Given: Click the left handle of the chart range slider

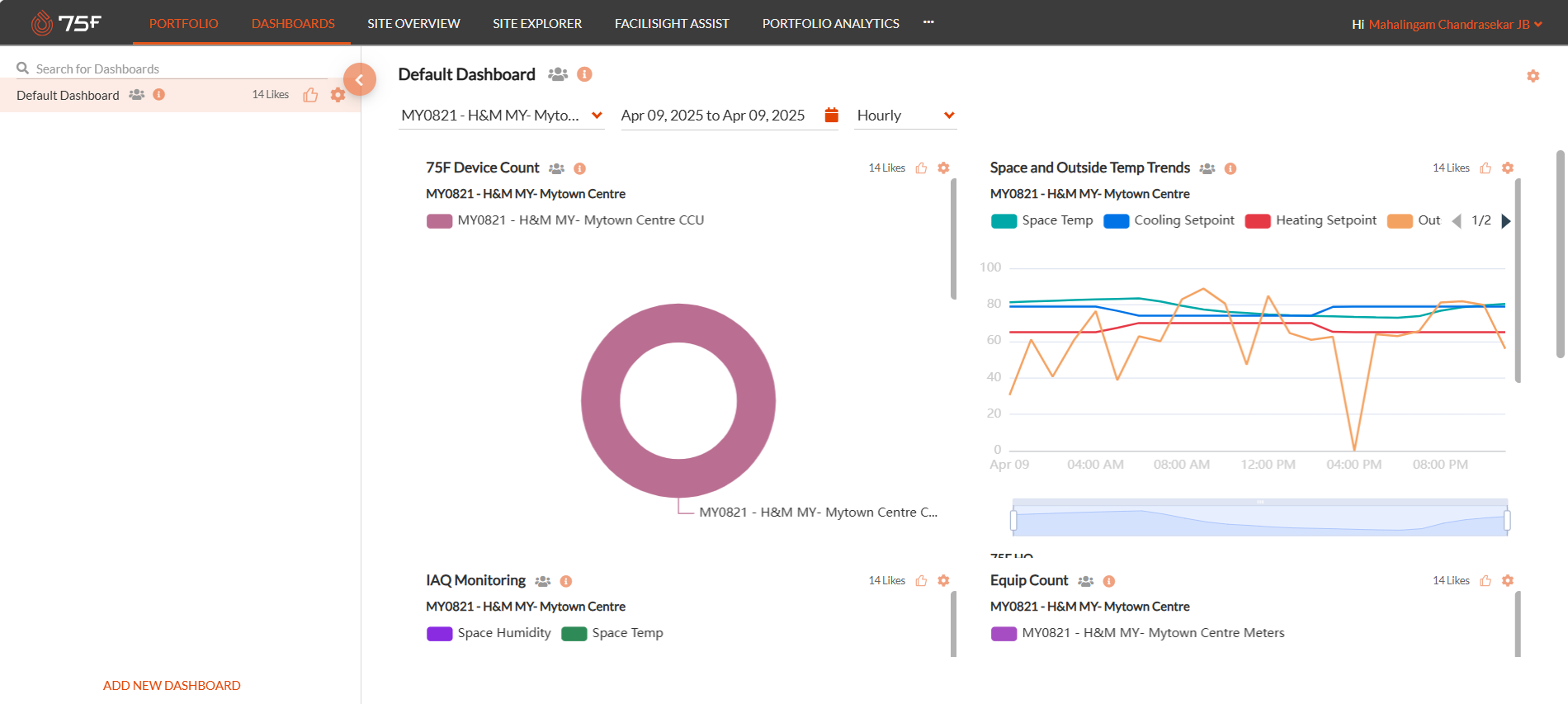Looking at the screenshot, I should tap(1013, 520).
